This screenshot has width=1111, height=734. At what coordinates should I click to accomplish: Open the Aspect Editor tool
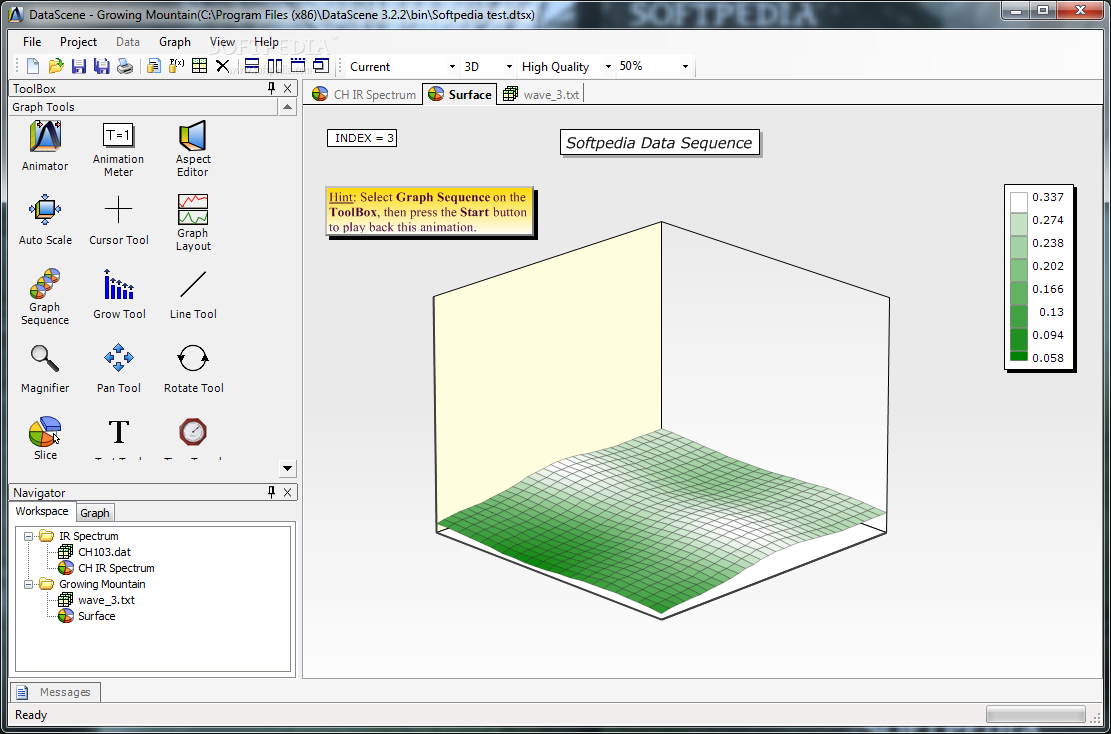point(193,149)
